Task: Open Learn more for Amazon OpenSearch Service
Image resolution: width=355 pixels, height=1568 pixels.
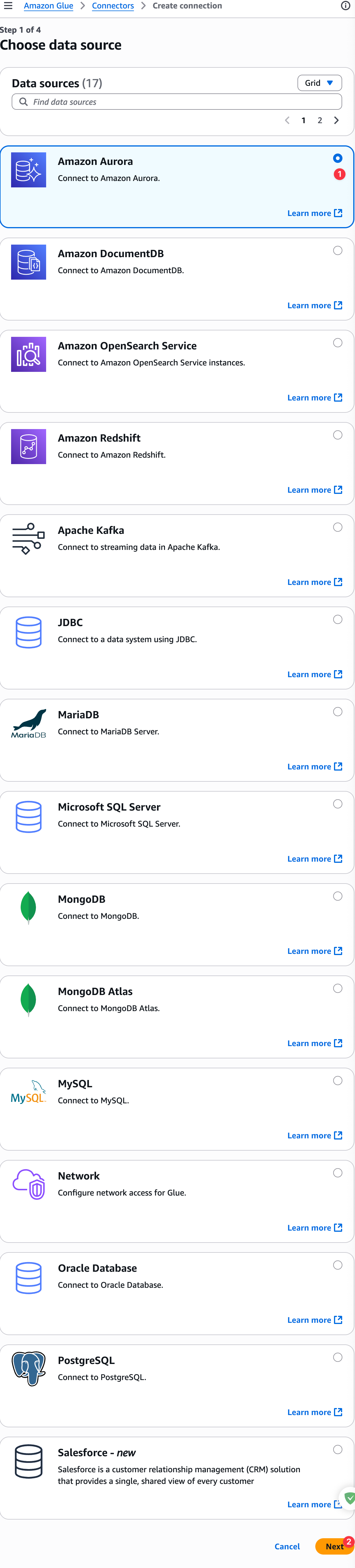Action: [315, 398]
